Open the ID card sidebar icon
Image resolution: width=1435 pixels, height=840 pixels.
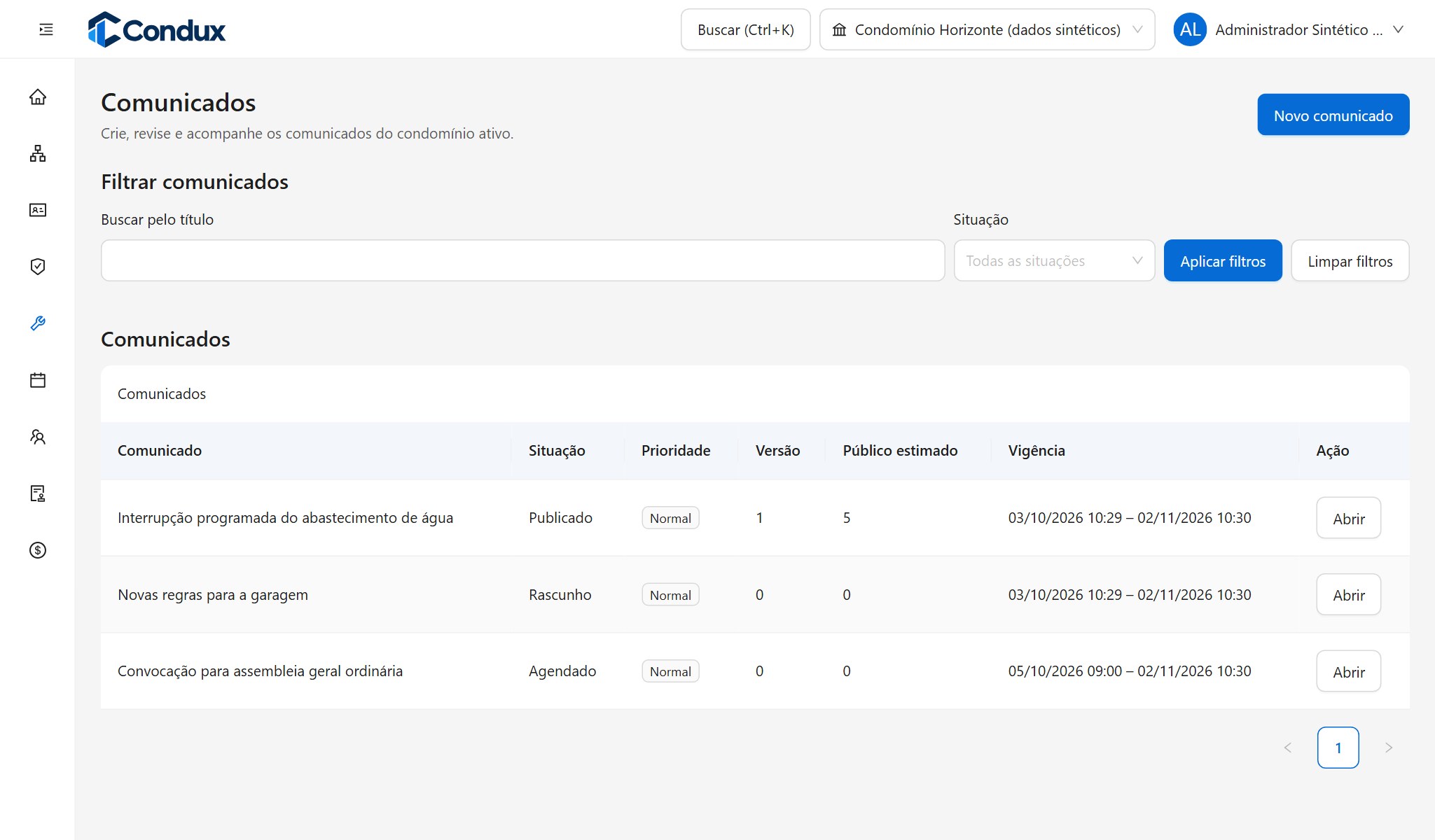[x=38, y=210]
